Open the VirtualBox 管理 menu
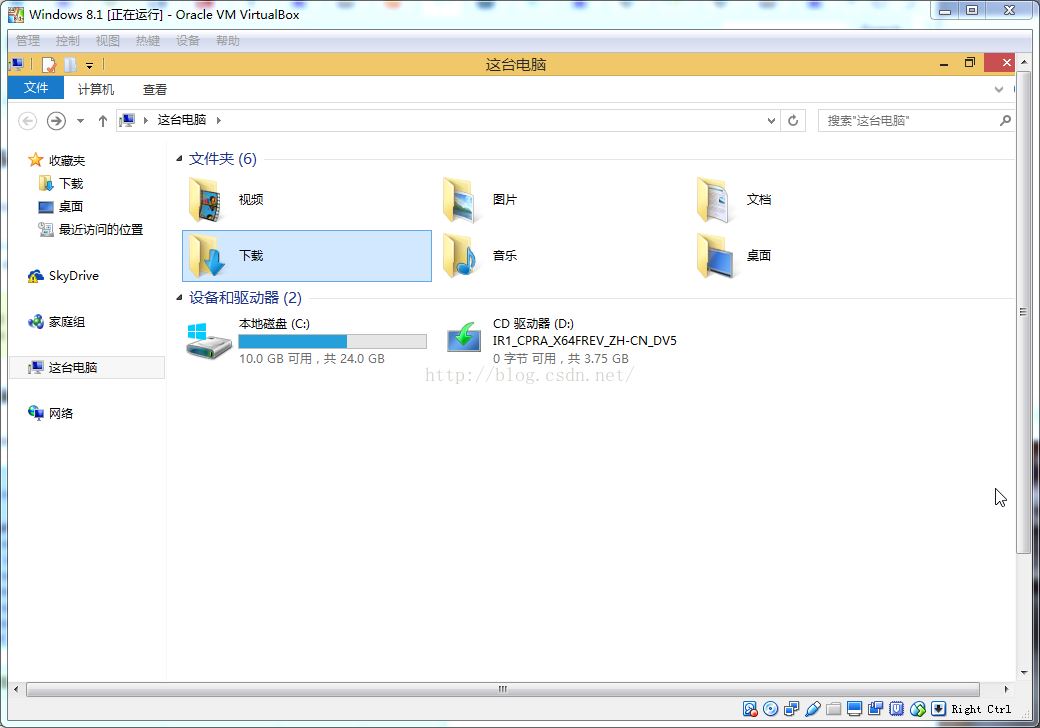Screen dimensions: 1040x728 (28, 40)
